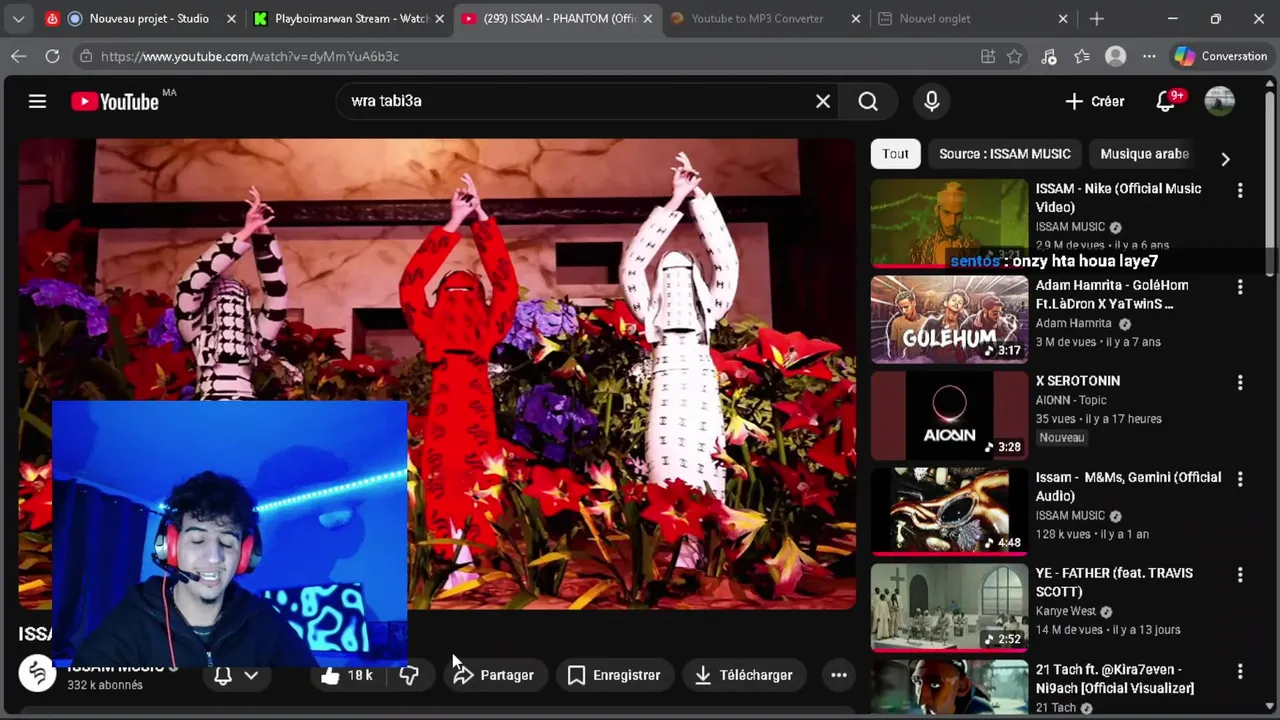
Task: Toggle the subscription notification bell
Action: tap(223, 675)
